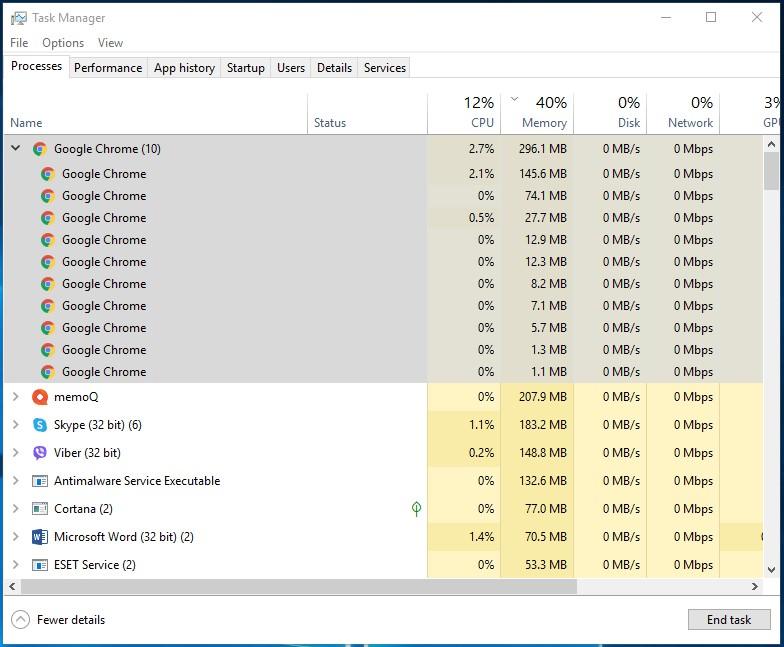Click the Skype app icon
The width and height of the screenshot is (784, 647).
[40, 425]
